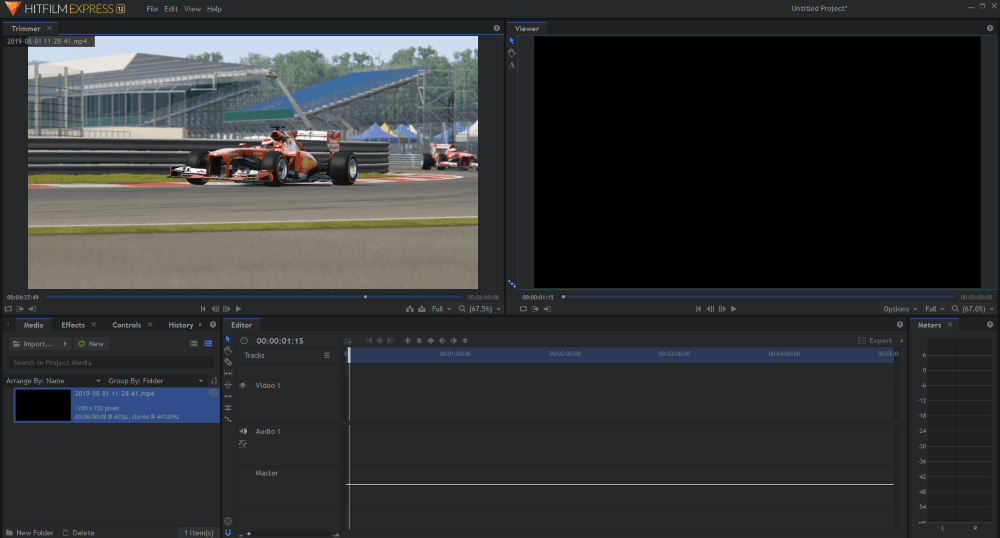Screen dimensions: 1000x538
Task: Click Viewer playback scrub bar handle
Action: point(563,296)
